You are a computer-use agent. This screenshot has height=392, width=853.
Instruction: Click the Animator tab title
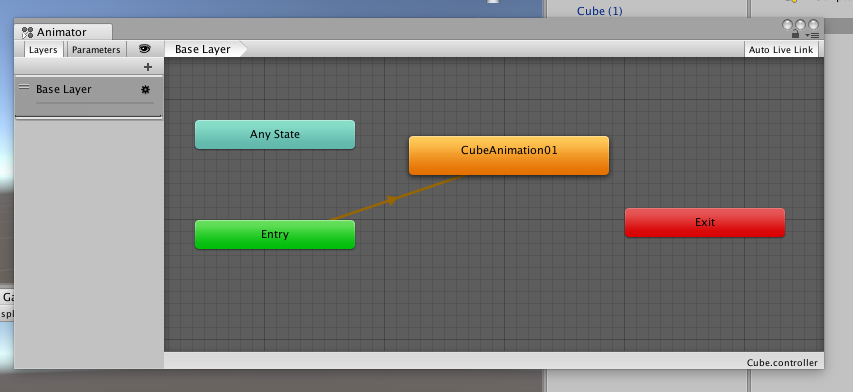point(61,32)
